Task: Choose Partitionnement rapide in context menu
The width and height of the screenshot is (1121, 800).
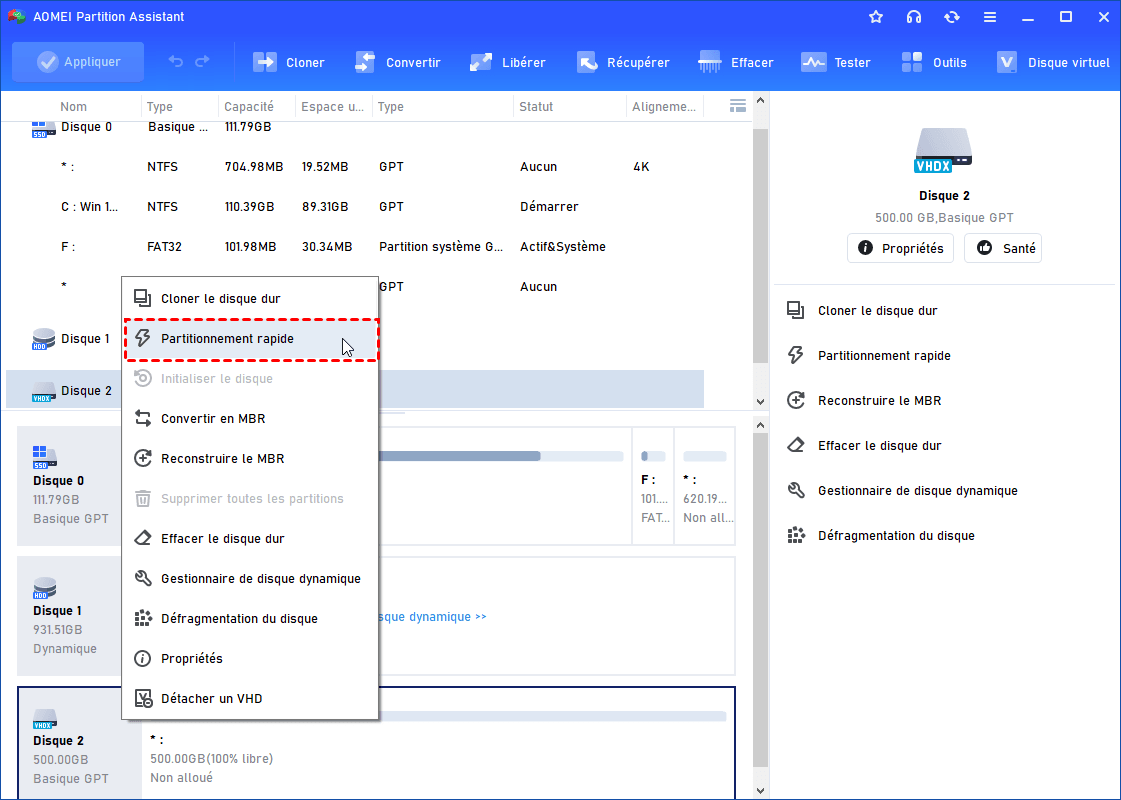Action: 227,339
